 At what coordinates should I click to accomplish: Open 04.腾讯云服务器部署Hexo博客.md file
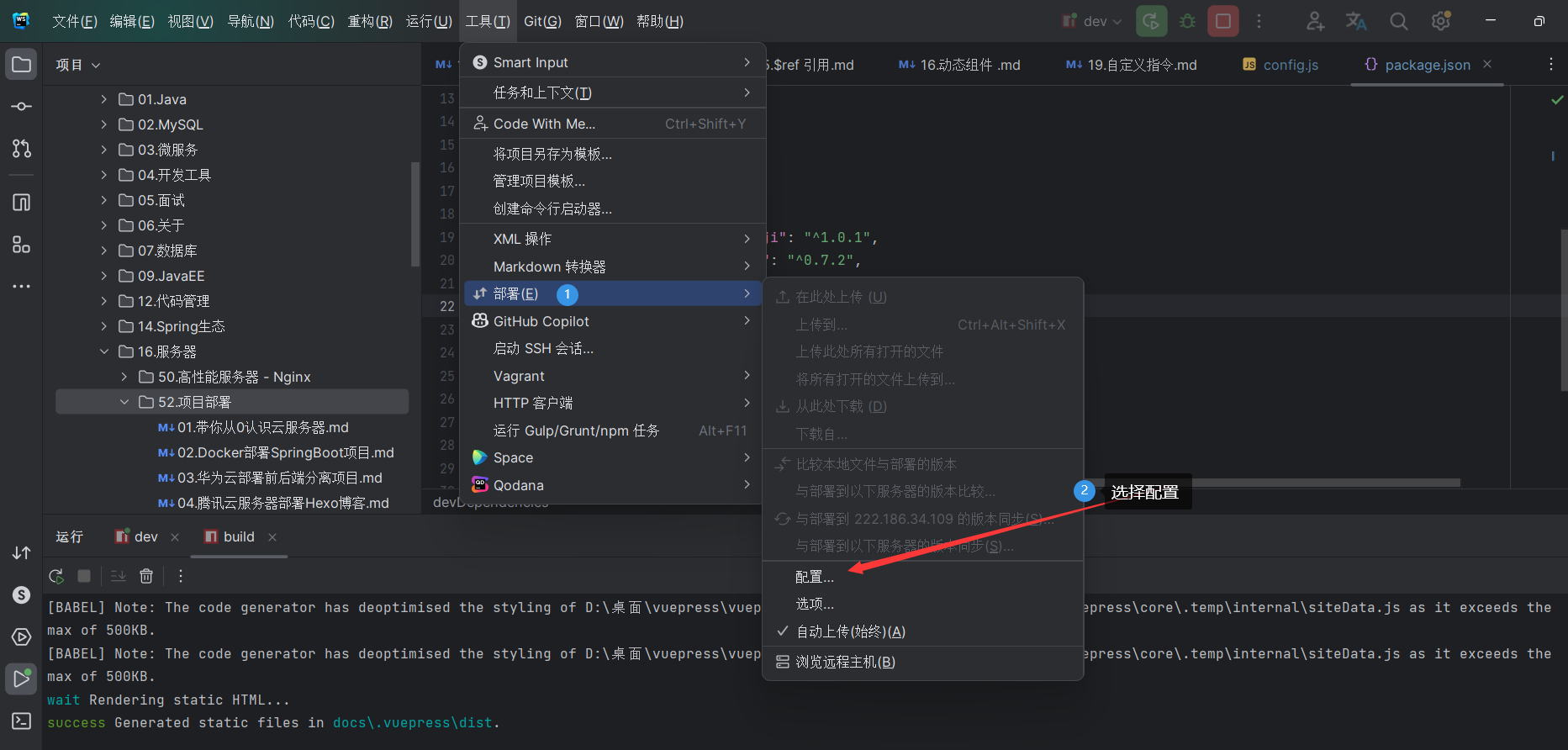tap(273, 503)
